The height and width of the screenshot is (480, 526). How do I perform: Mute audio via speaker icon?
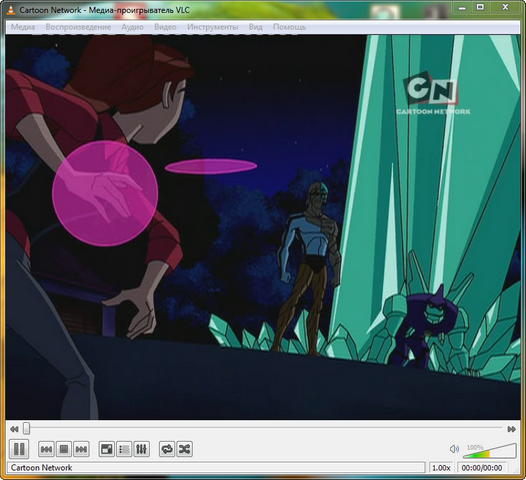pyautogui.click(x=454, y=449)
